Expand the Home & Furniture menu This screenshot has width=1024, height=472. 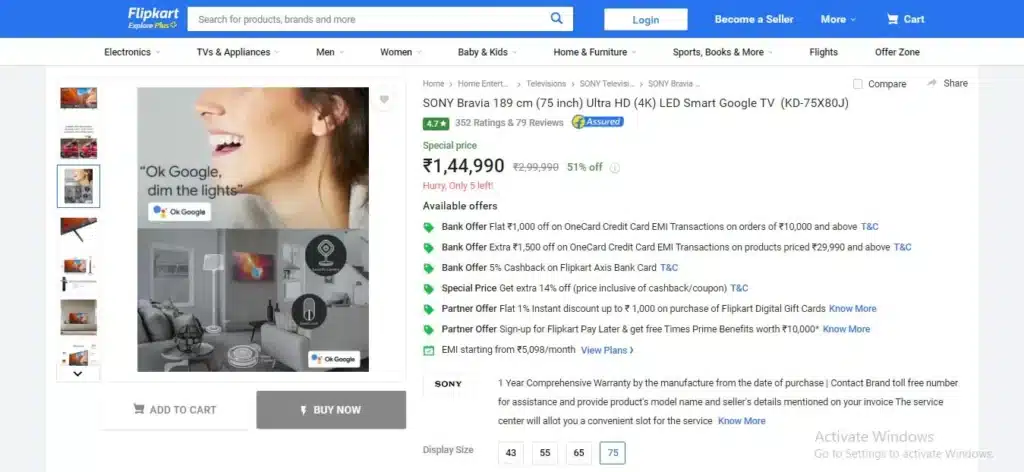coord(595,52)
